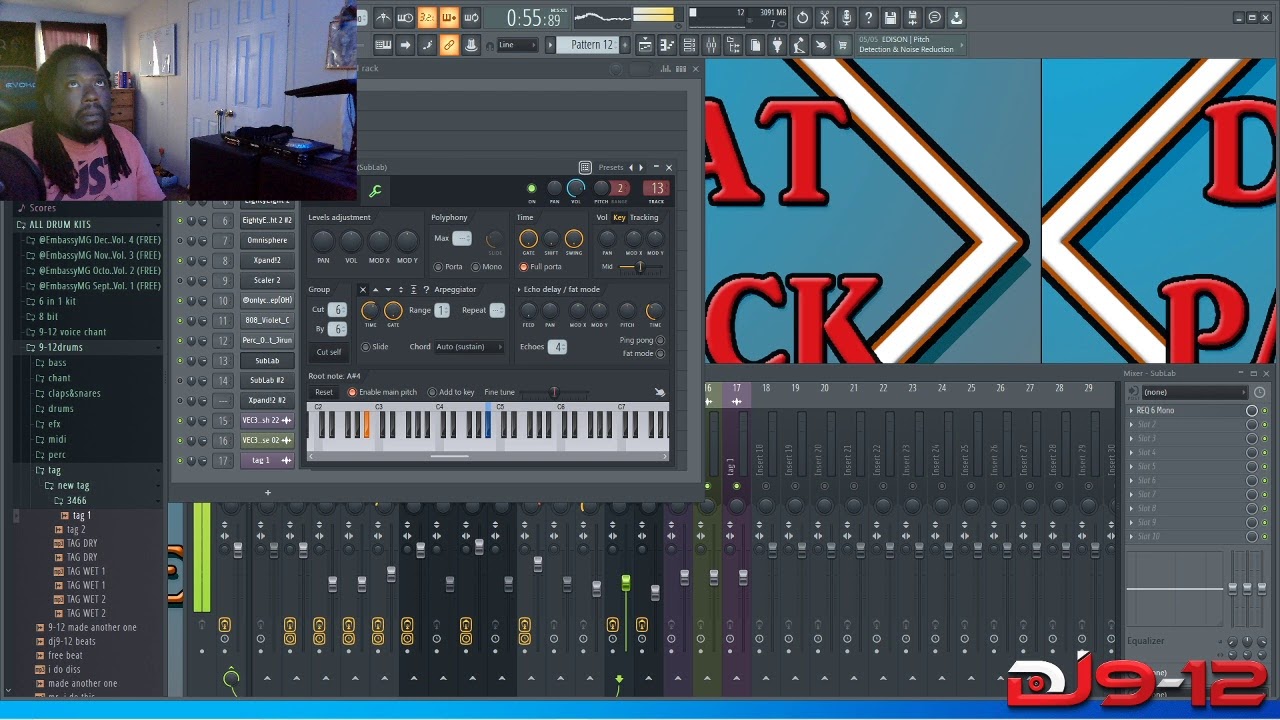Enable countdown before recording (3.2.1 icon)
This screenshot has width=1280, height=720.
point(427,17)
